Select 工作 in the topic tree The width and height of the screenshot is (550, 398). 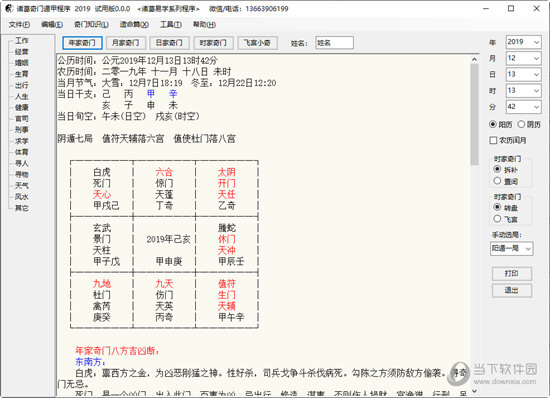[x=21, y=41]
